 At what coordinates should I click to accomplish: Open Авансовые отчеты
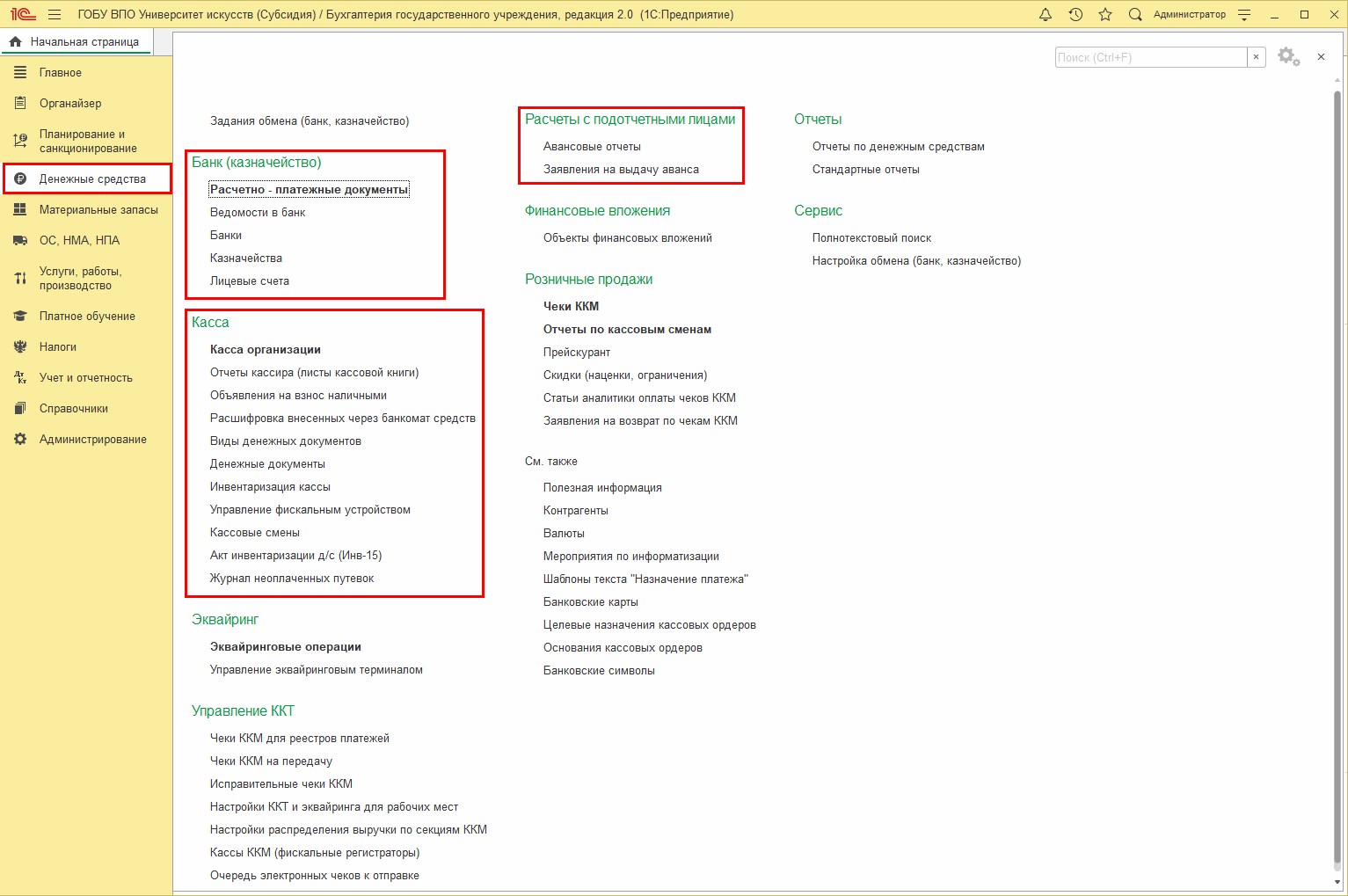[592, 146]
